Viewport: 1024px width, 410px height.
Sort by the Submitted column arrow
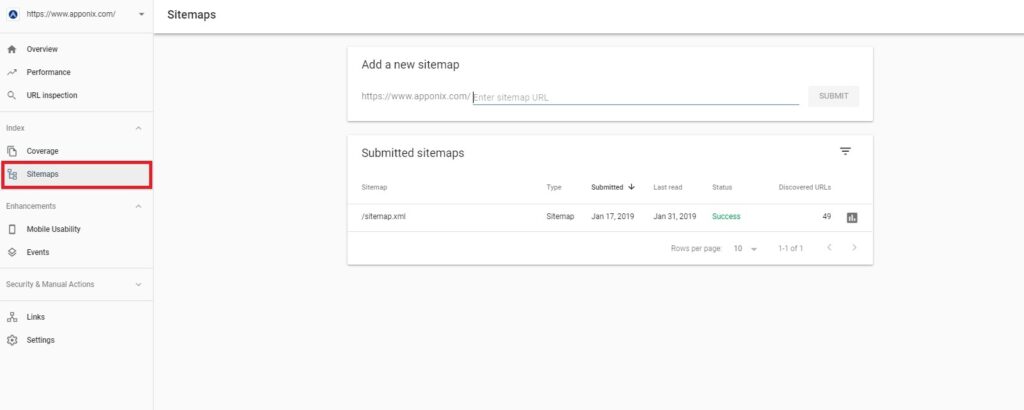click(632, 187)
